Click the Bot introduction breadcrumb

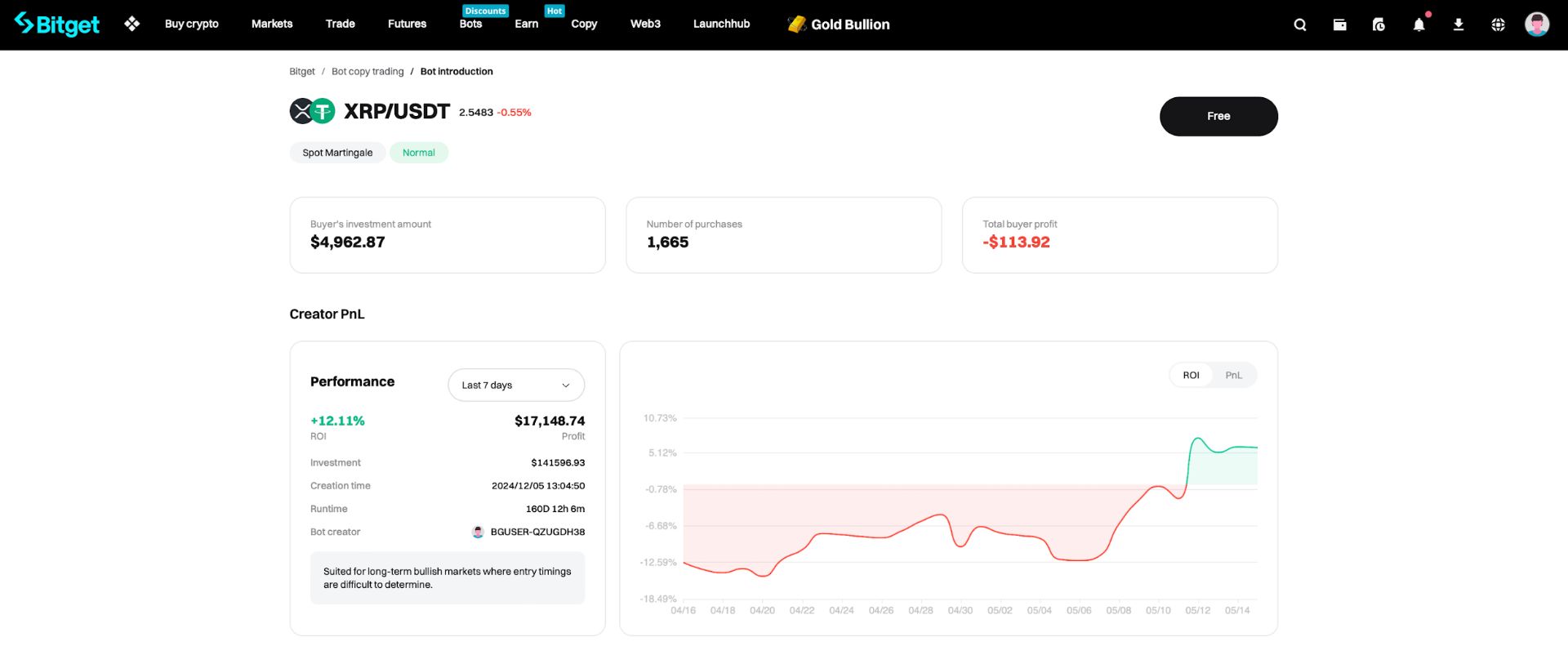point(457,72)
